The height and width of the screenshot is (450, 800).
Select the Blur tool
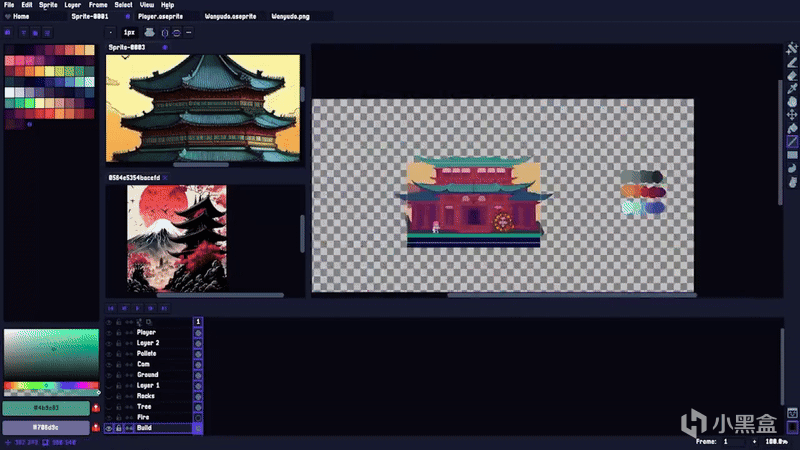792,182
